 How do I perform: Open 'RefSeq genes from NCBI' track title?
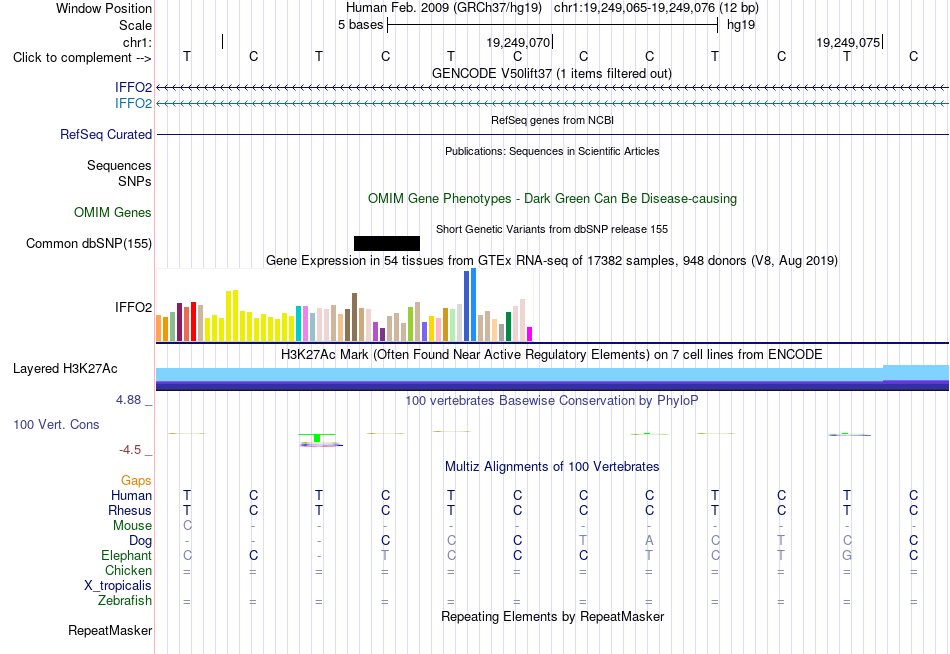click(552, 120)
